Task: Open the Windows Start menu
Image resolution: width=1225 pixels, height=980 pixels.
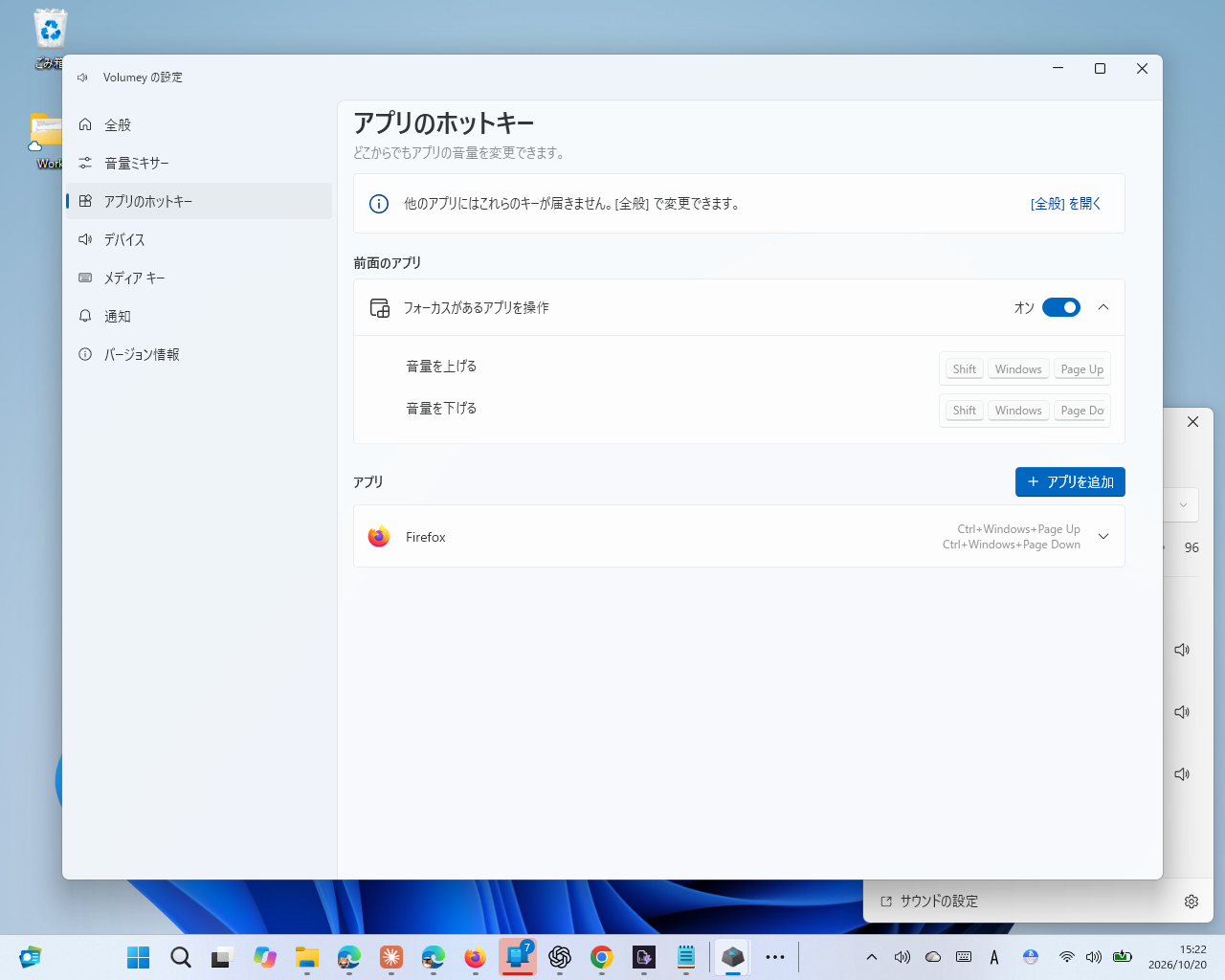Action: tap(139, 957)
